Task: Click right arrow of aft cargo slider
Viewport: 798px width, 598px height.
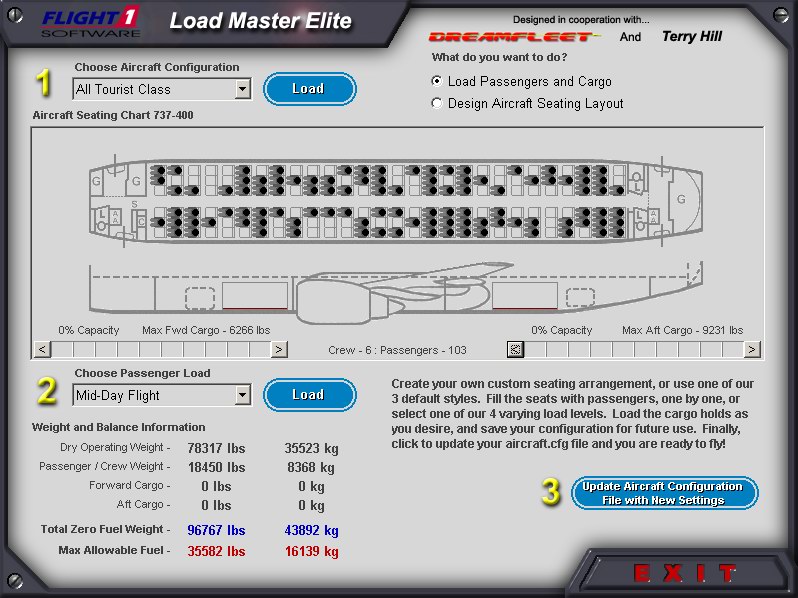Action: pos(751,349)
